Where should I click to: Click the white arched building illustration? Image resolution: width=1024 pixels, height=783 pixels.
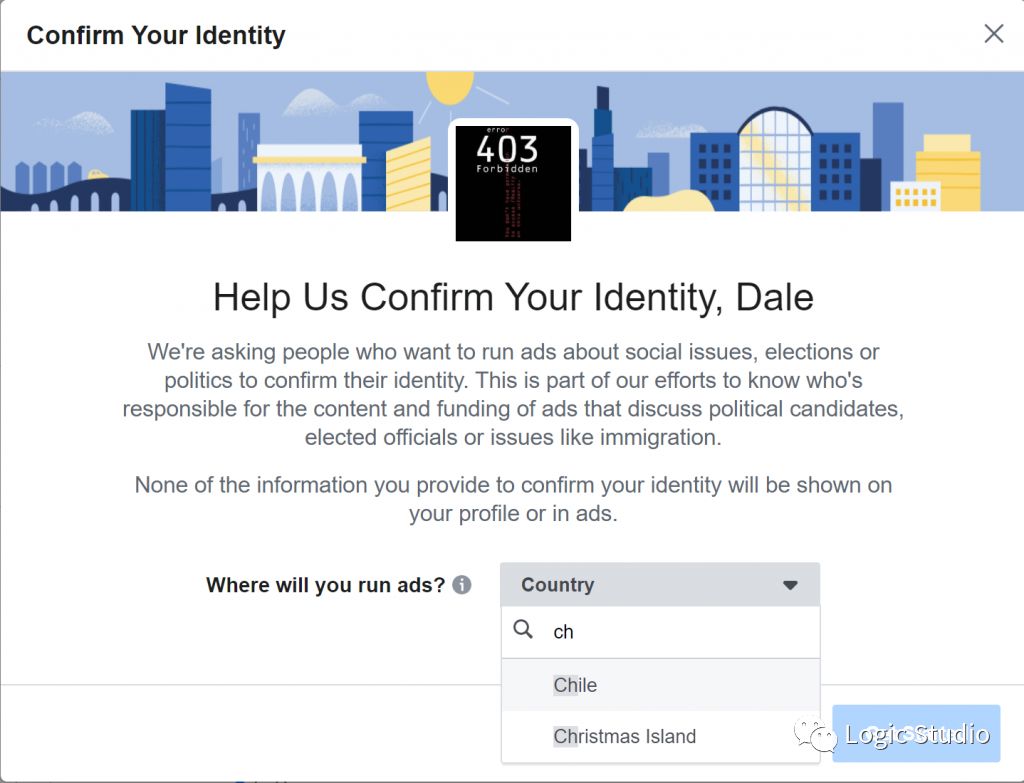[309, 178]
